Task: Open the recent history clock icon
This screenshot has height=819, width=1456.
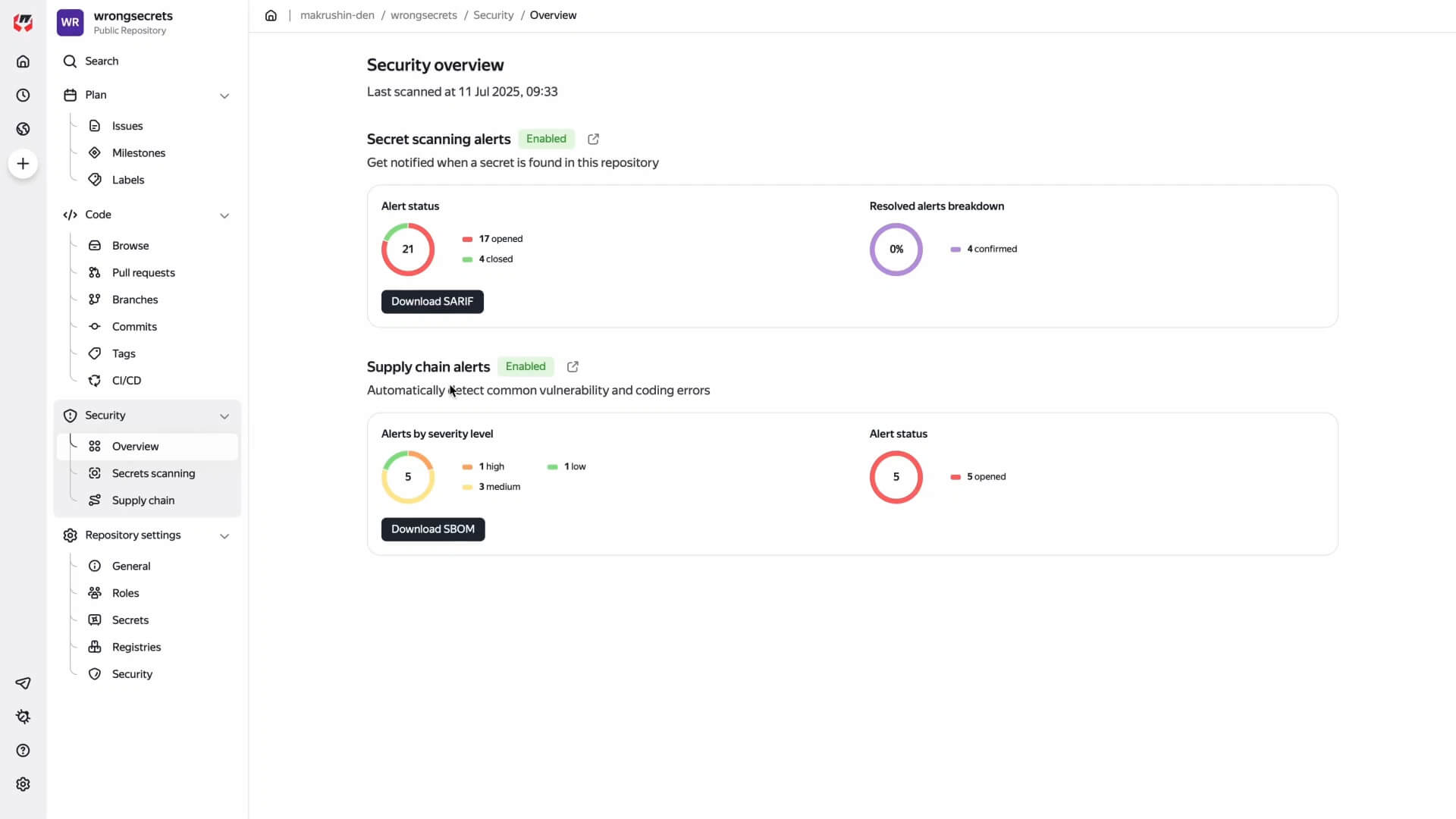Action: [x=23, y=95]
